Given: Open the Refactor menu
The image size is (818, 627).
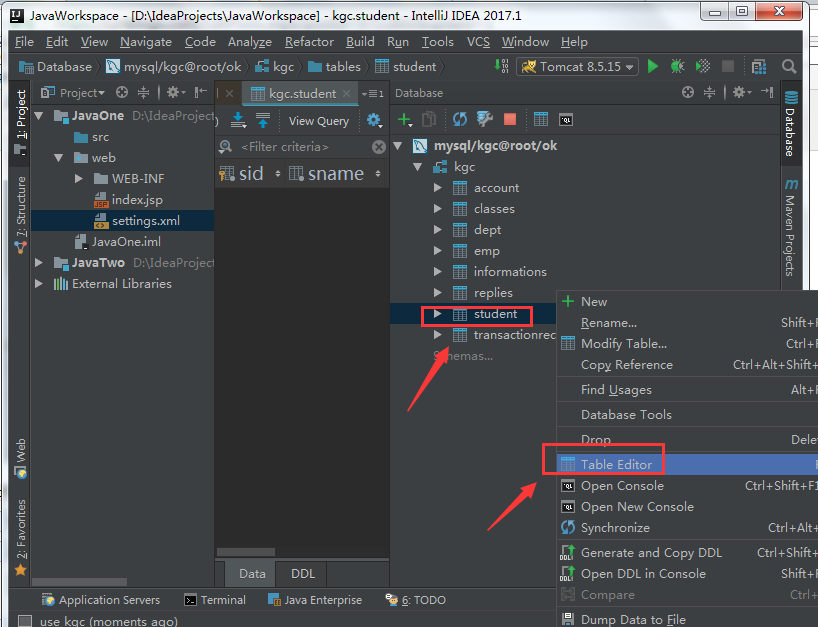Looking at the screenshot, I should click(309, 42).
